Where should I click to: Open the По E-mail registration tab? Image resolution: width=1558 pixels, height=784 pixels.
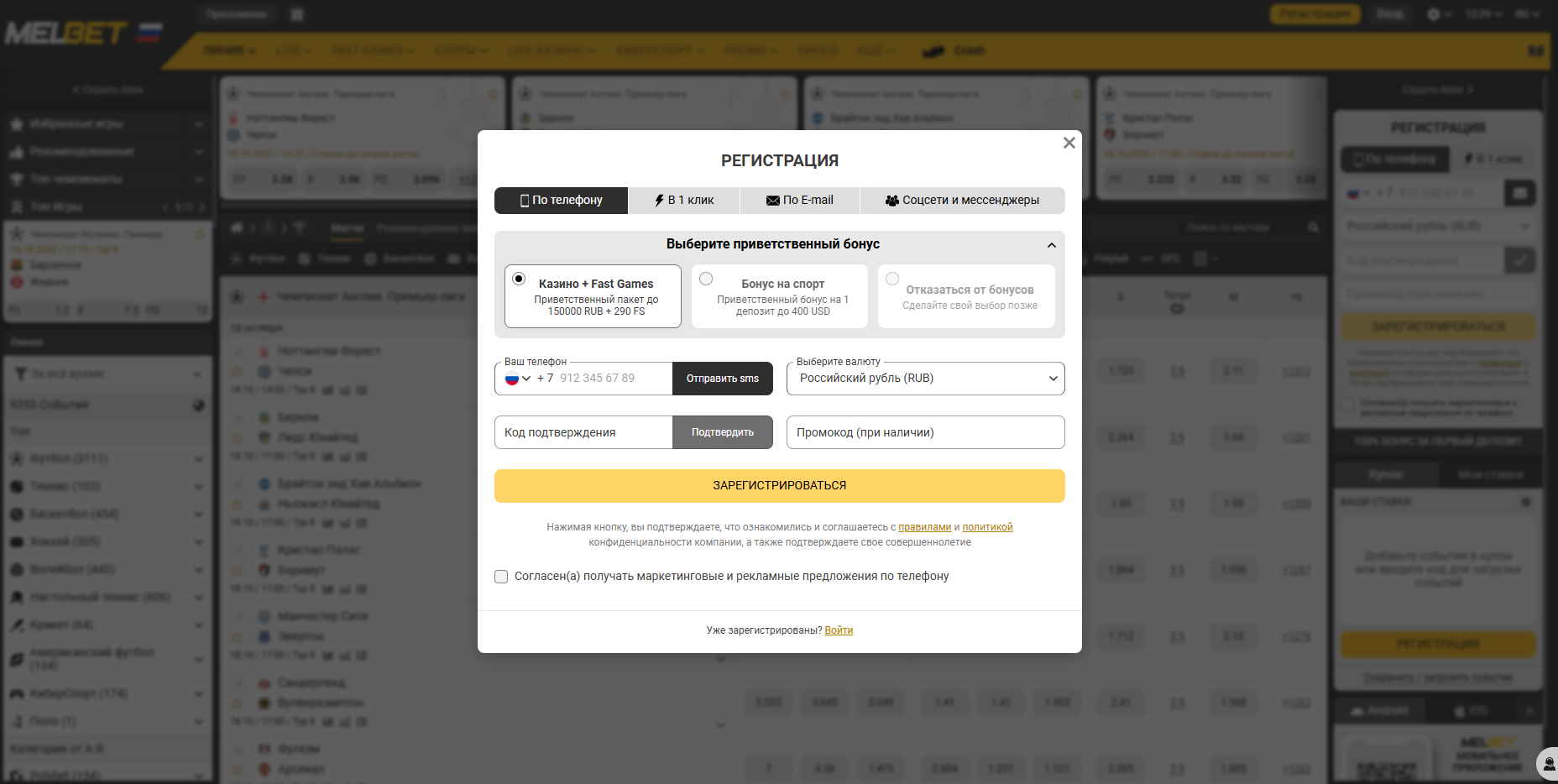(800, 201)
